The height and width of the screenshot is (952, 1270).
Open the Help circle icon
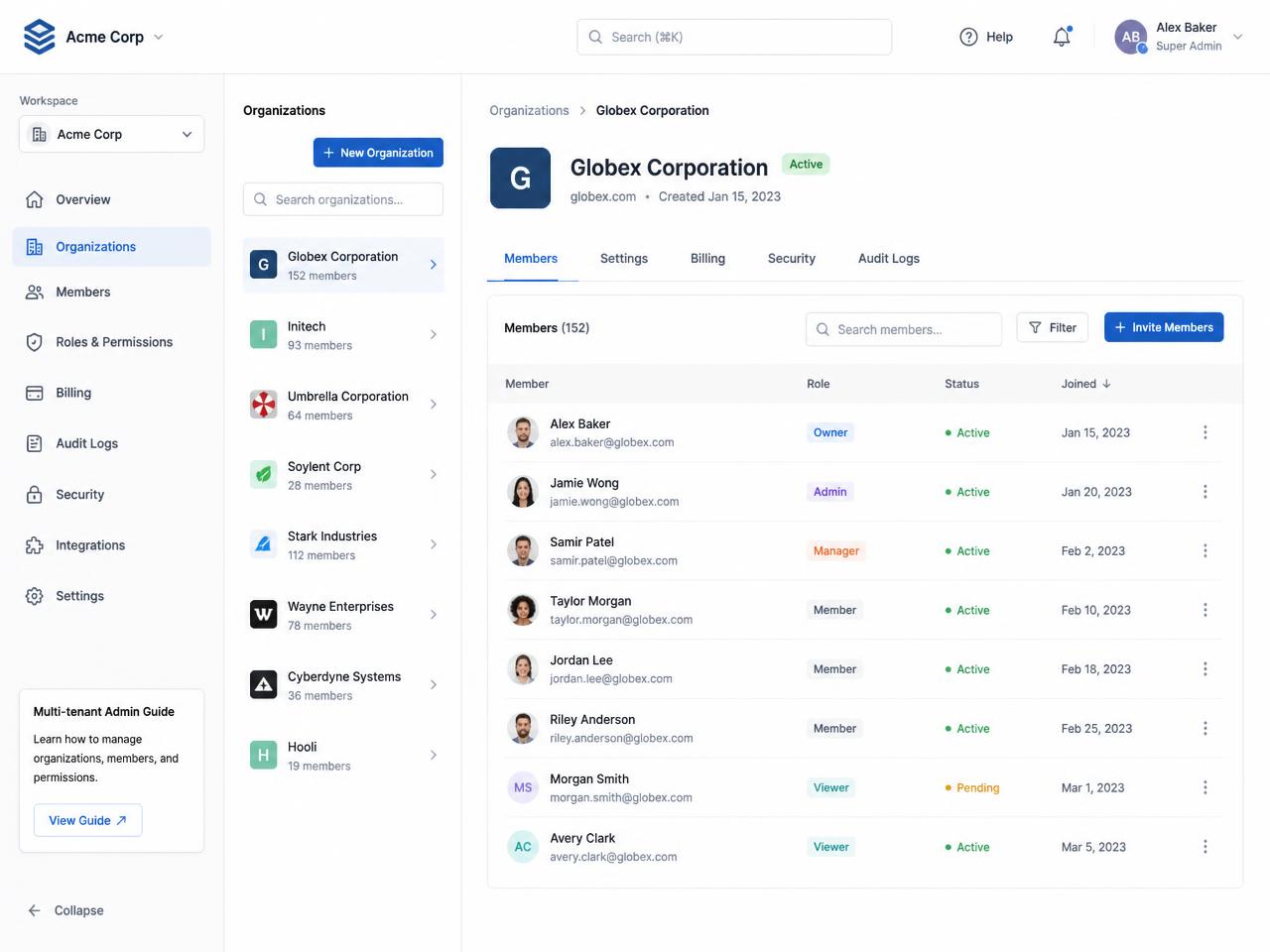click(x=968, y=37)
